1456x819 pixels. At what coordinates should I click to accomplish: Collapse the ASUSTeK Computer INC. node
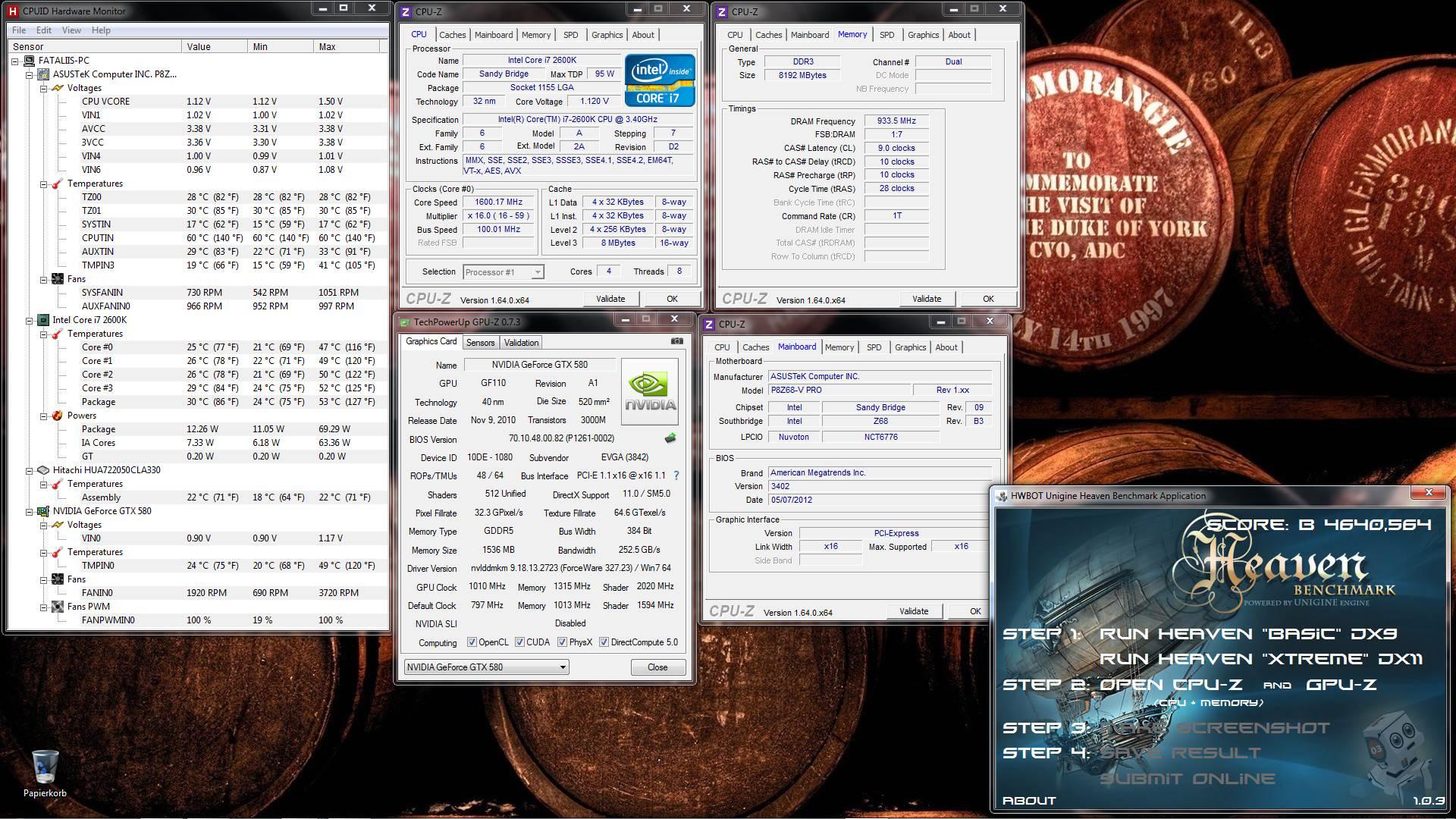pyautogui.click(x=29, y=74)
